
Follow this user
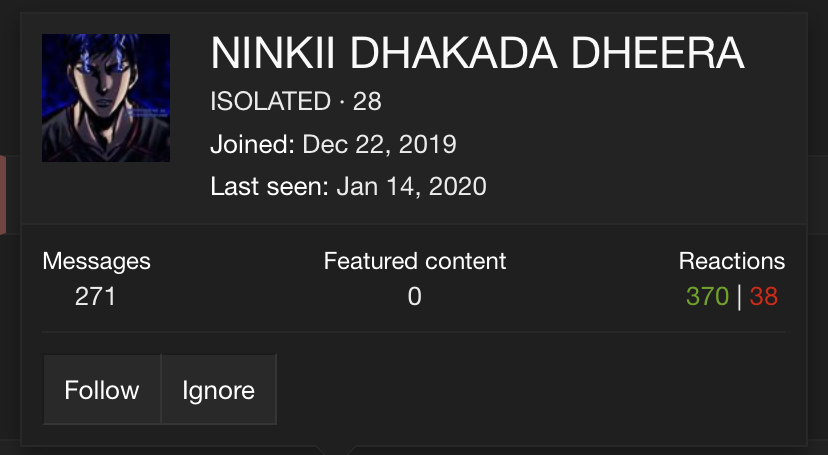pyautogui.click(x=102, y=390)
